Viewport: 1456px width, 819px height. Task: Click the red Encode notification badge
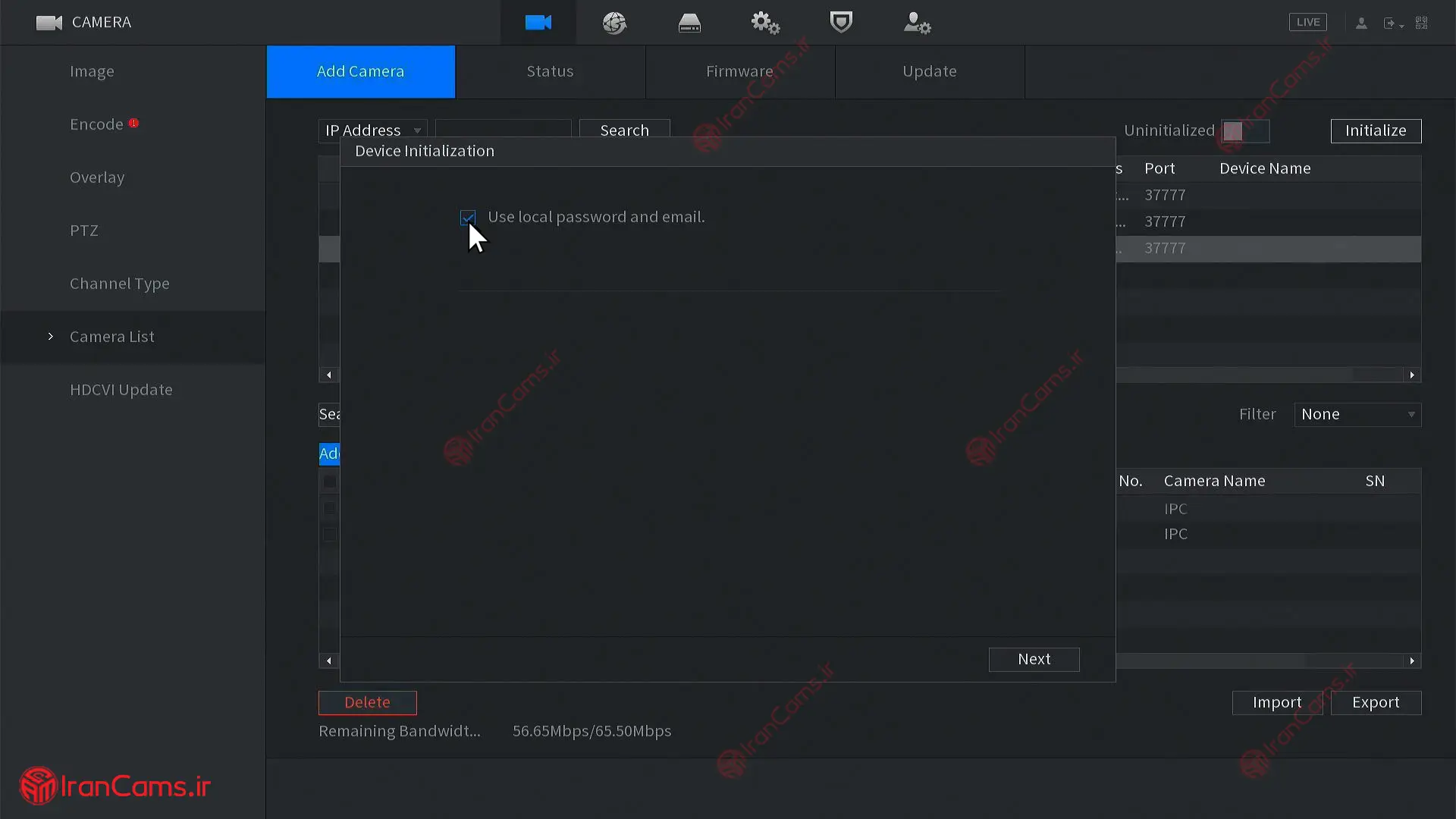click(x=133, y=123)
